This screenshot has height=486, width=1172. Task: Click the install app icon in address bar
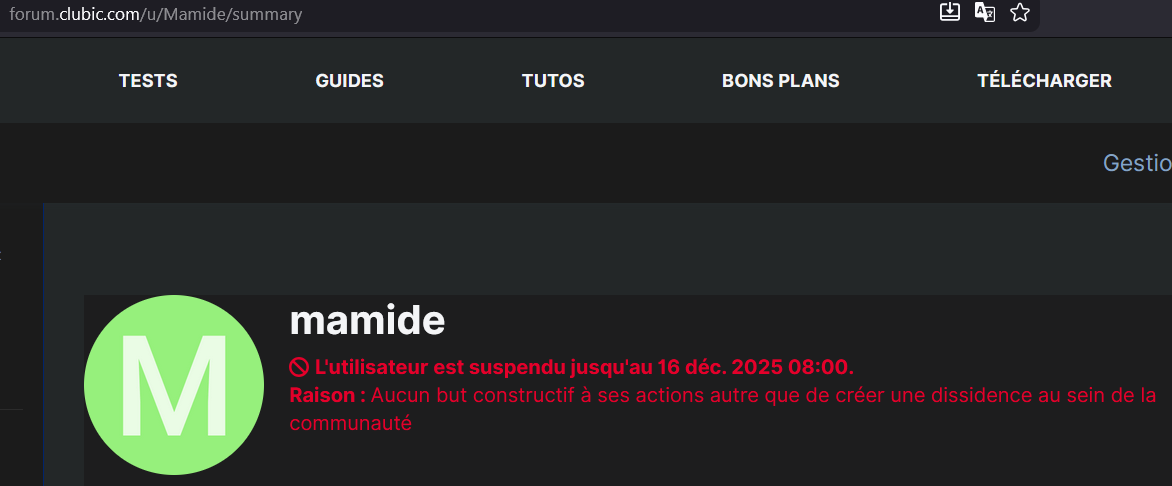point(950,12)
